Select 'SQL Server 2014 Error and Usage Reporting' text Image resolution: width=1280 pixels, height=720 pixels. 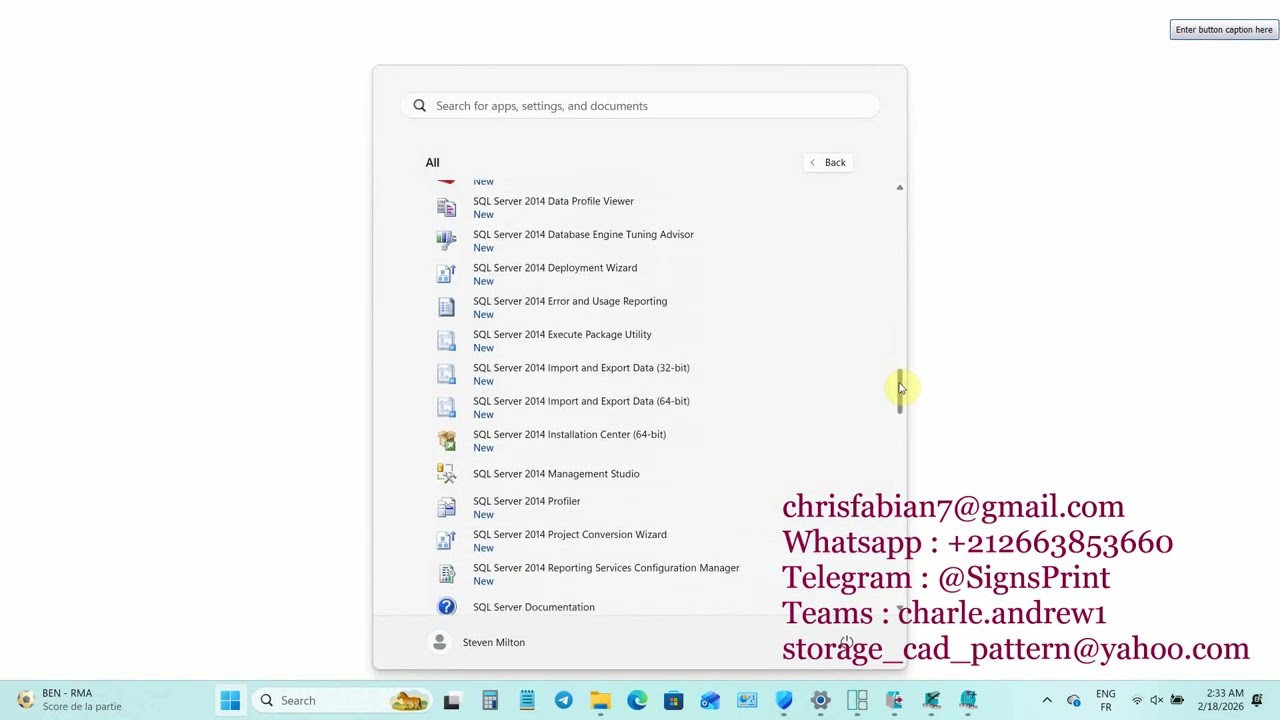(570, 301)
